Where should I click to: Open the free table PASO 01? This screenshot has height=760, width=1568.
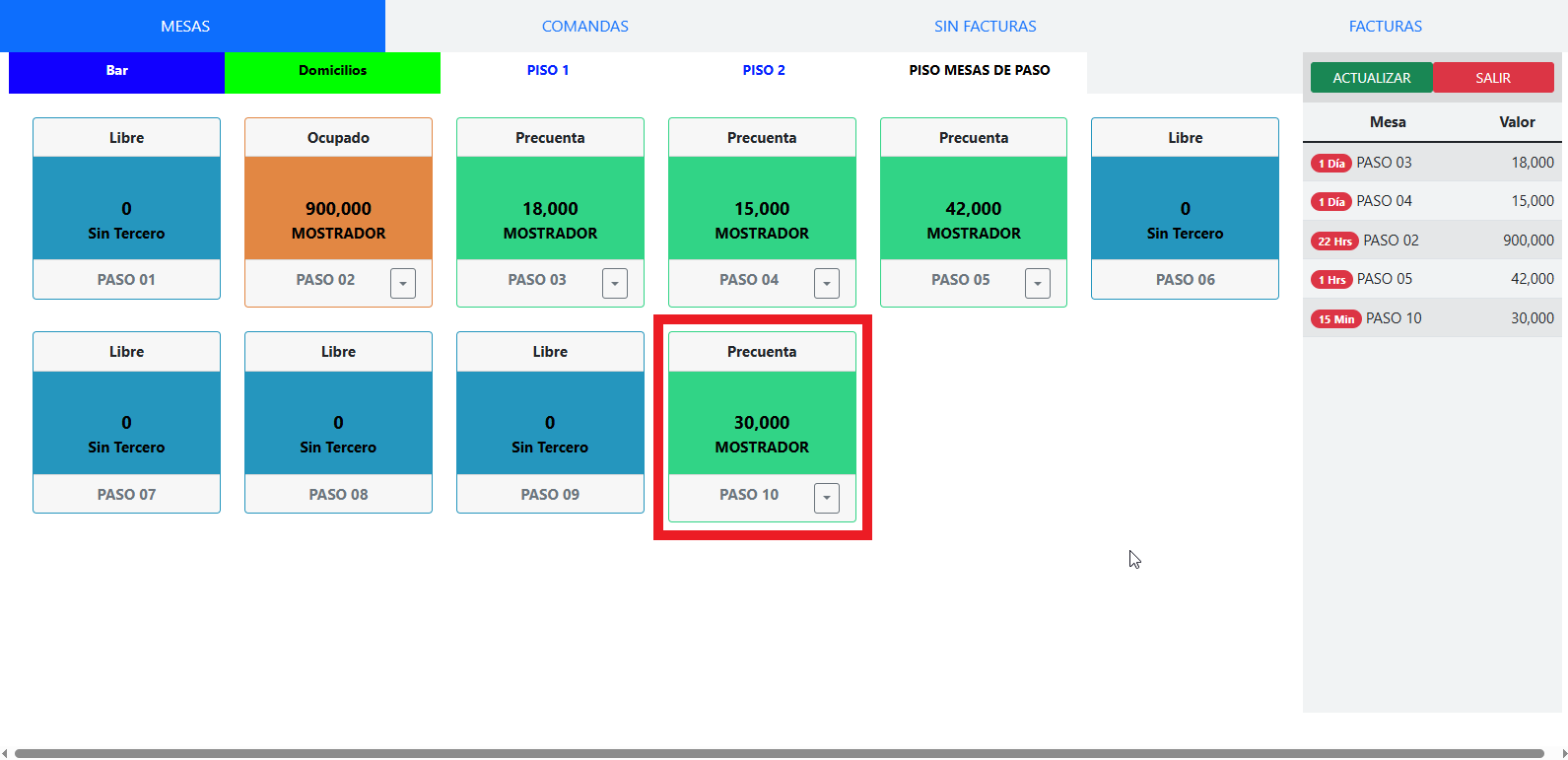[x=126, y=209]
